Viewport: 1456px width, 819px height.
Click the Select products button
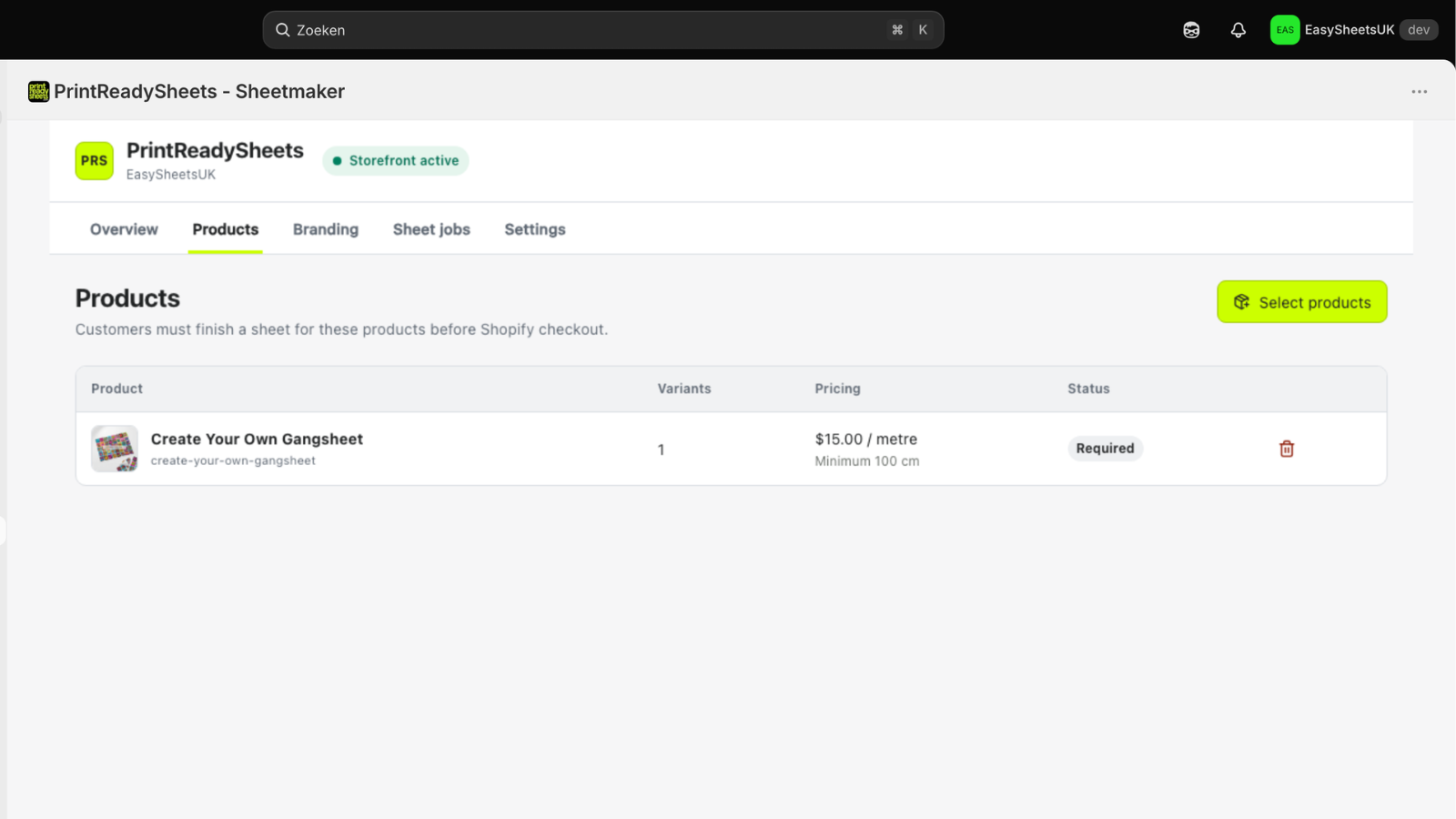pos(1302,302)
